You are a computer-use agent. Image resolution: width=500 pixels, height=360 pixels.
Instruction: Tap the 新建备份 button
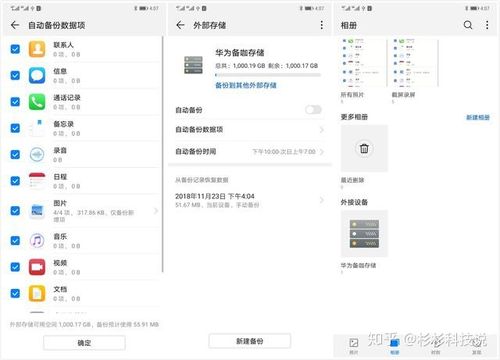coord(250,341)
